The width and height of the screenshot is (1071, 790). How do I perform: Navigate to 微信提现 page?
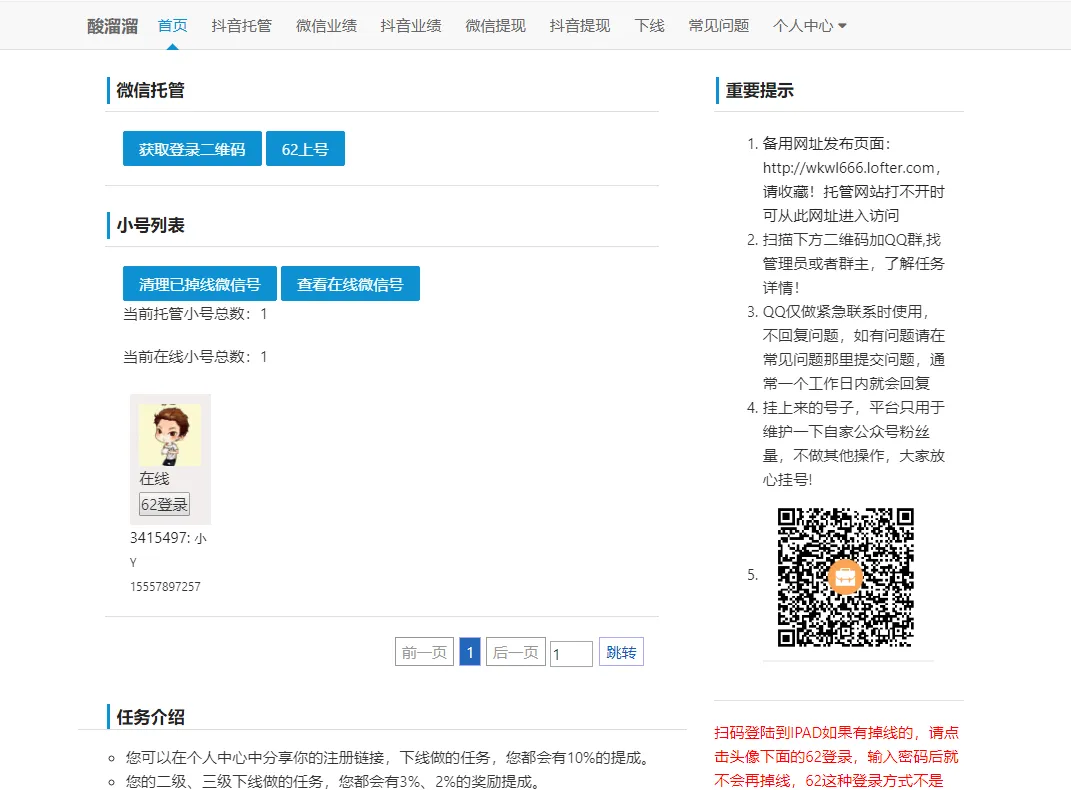(x=495, y=26)
